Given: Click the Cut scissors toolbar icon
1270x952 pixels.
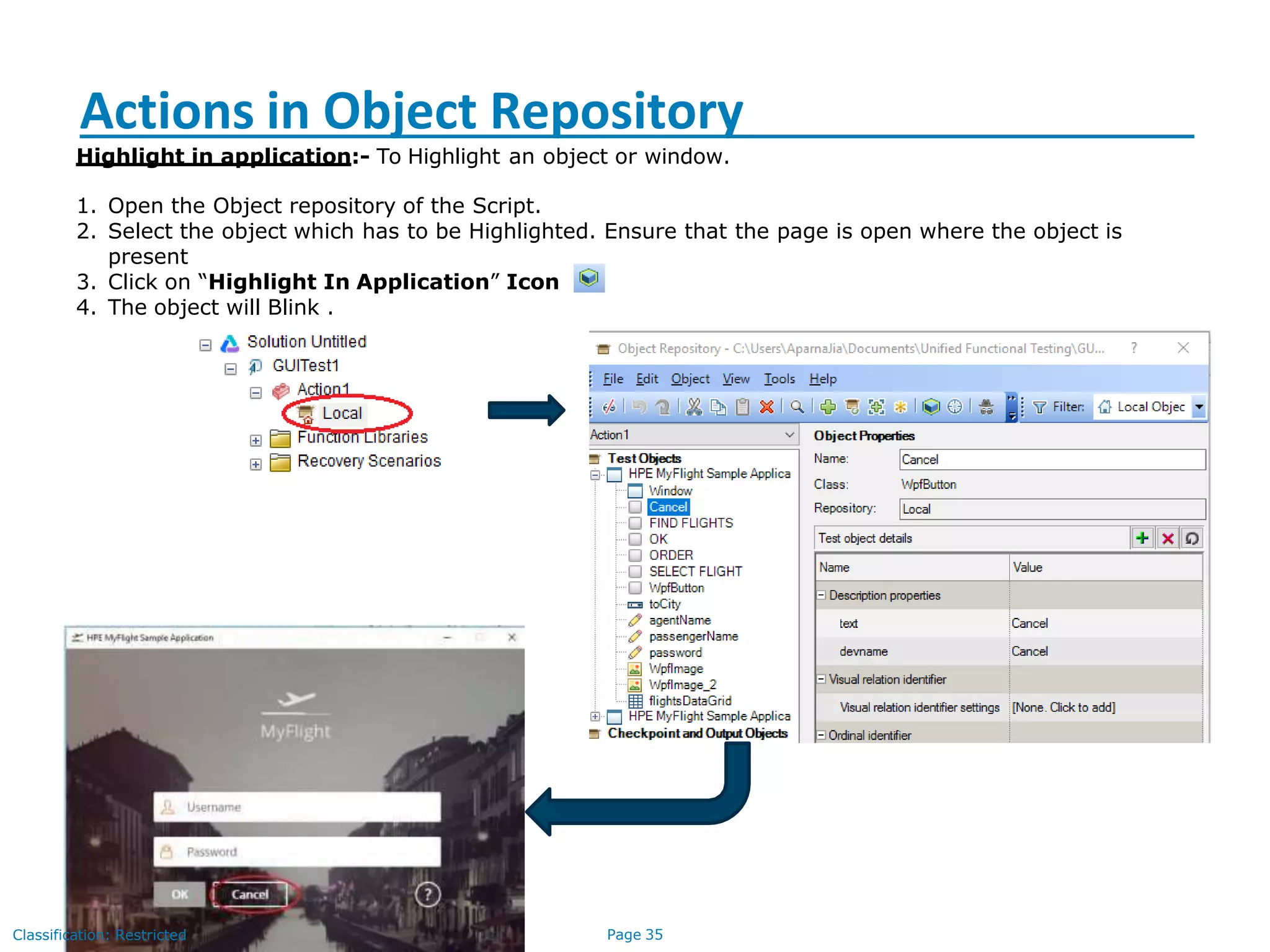Looking at the screenshot, I should 695,407.
